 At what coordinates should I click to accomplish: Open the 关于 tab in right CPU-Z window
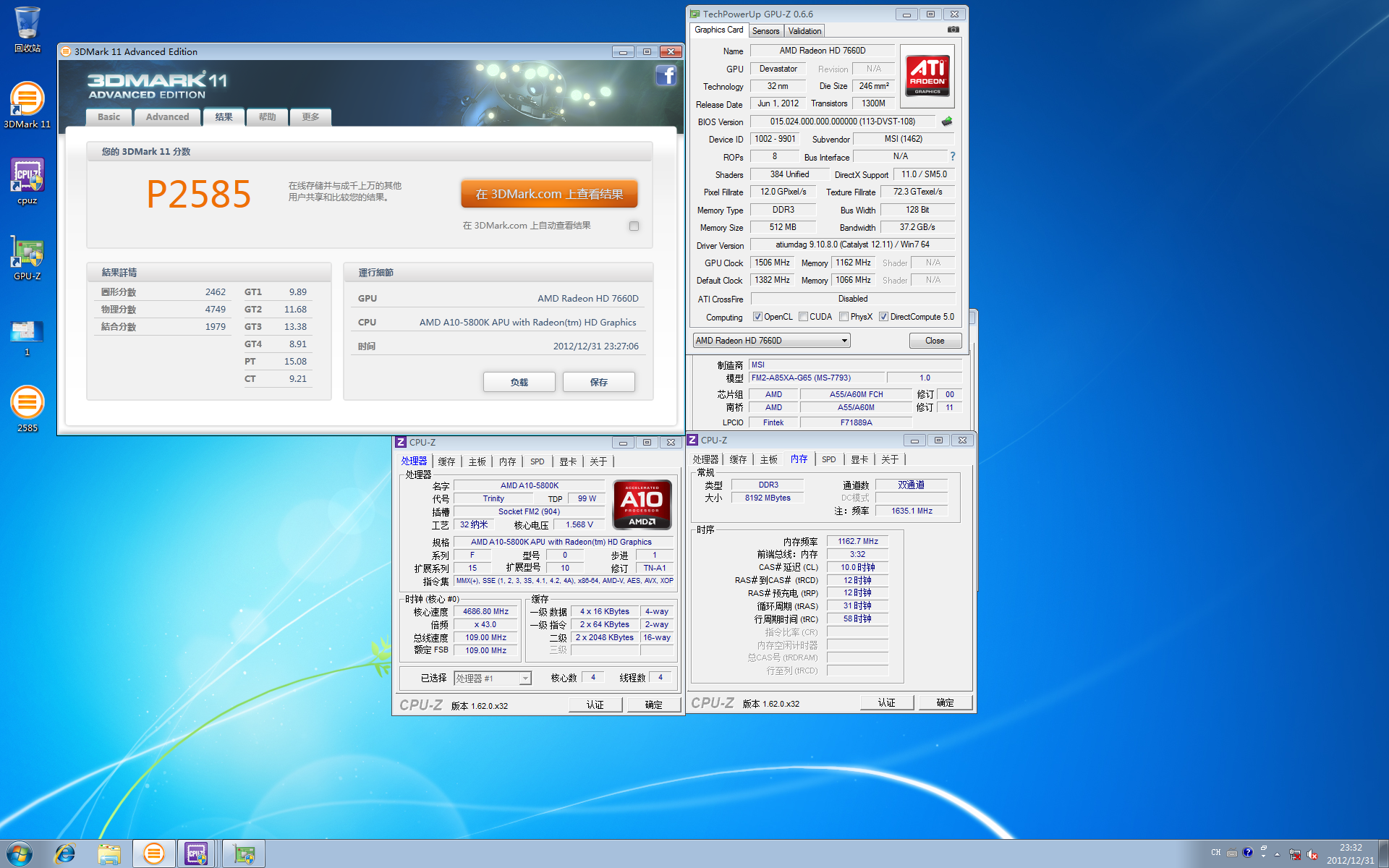click(x=890, y=459)
